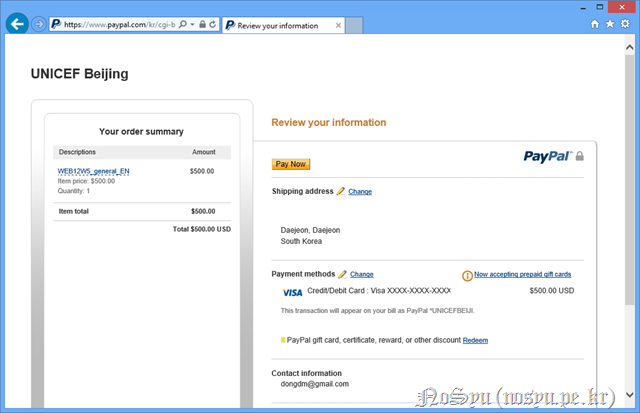Image resolution: width=640 pixels, height=413 pixels.
Task: Open the IE Tools gear icon
Action: click(625, 23)
